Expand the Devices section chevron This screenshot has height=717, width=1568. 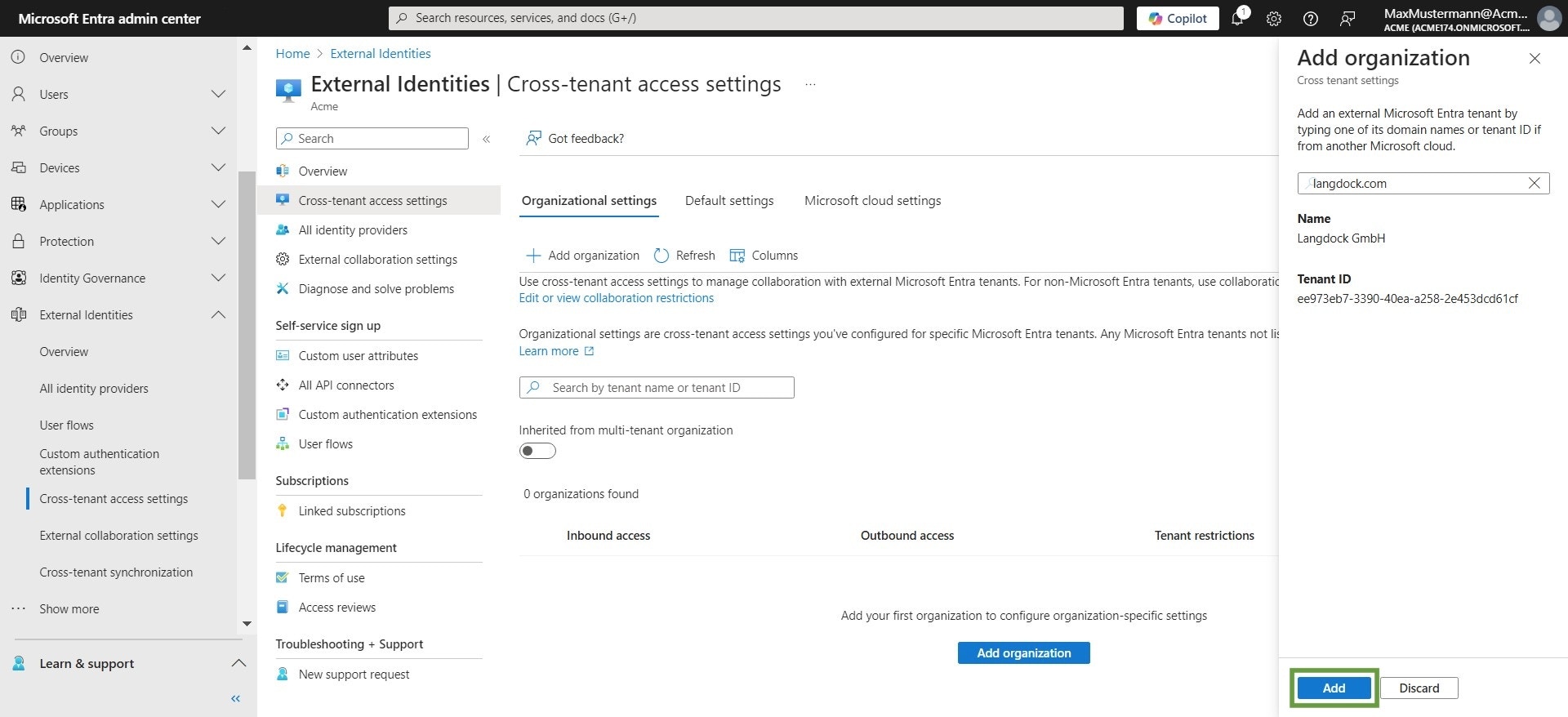tap(218, 167)
